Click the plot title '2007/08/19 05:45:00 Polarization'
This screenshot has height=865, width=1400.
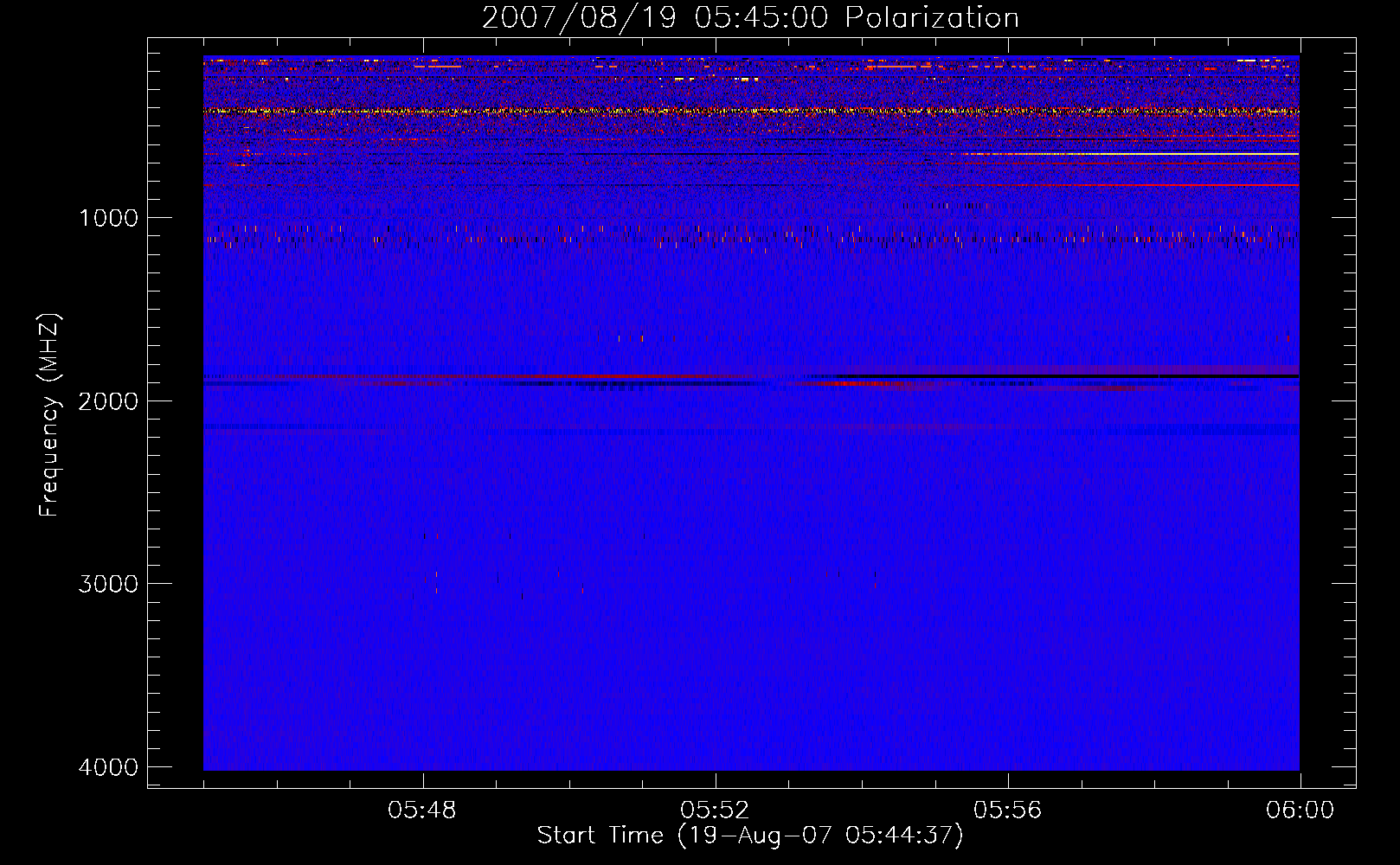pyautogui.click(x=750, y=18)
